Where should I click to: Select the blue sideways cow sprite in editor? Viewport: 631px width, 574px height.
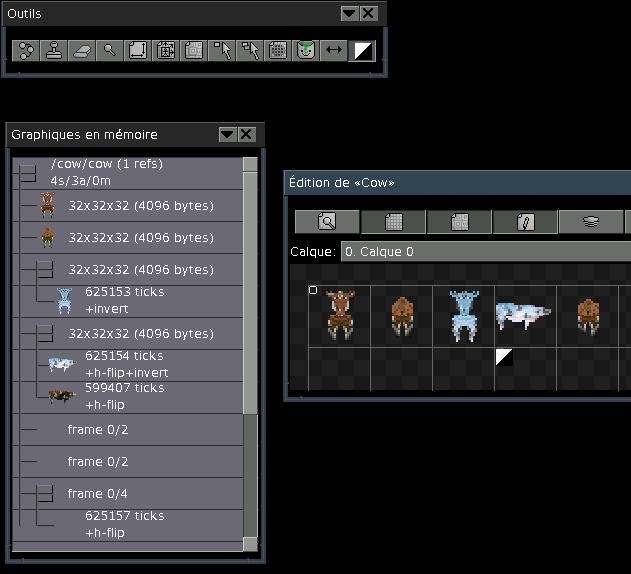coord(523,316)
